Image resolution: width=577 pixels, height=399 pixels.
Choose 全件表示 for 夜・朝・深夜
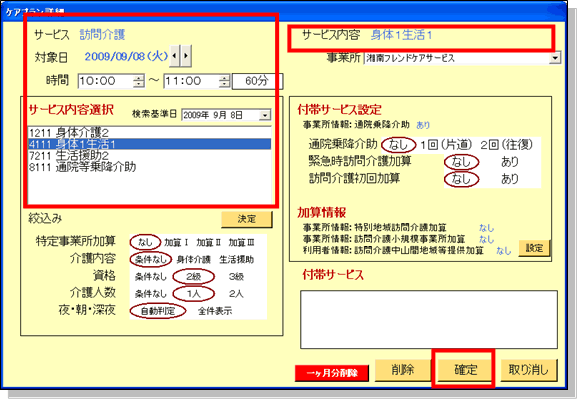click(215, 311)
